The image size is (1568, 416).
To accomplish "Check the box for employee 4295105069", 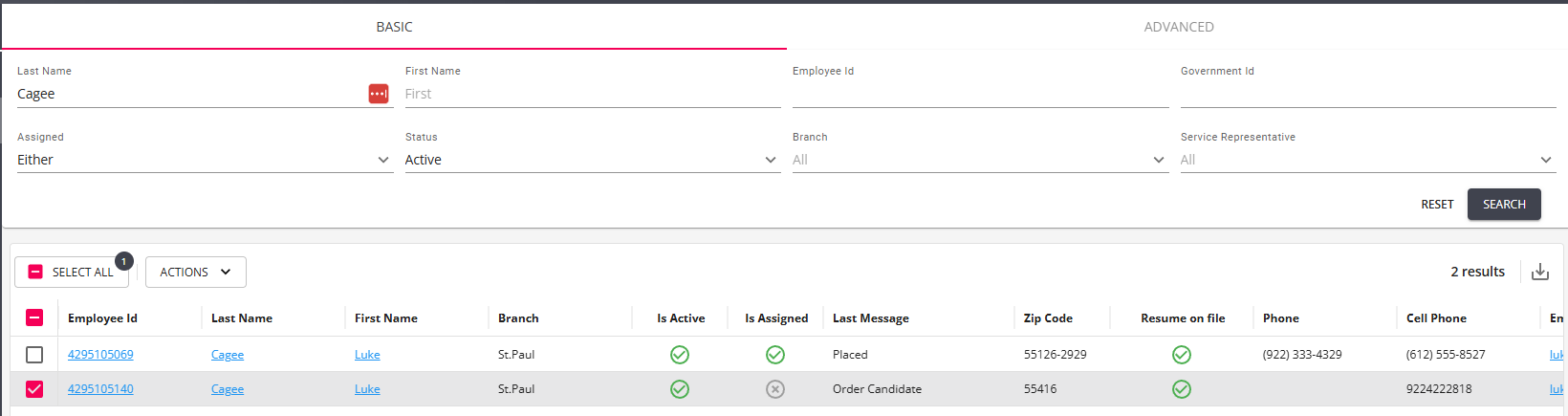I will [34, 355].
